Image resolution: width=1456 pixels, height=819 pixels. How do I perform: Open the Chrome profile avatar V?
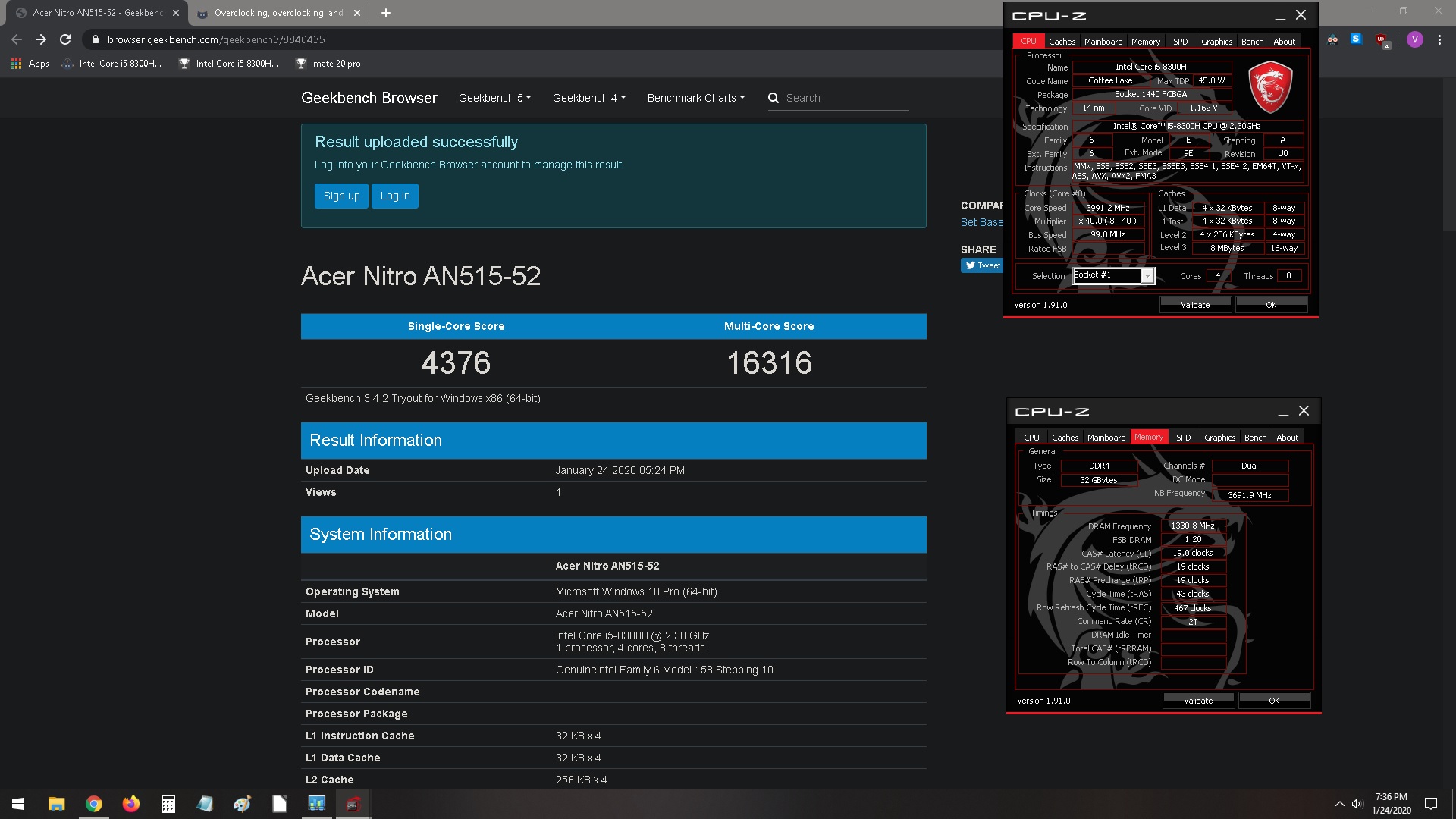click(x=1414, y=39)
